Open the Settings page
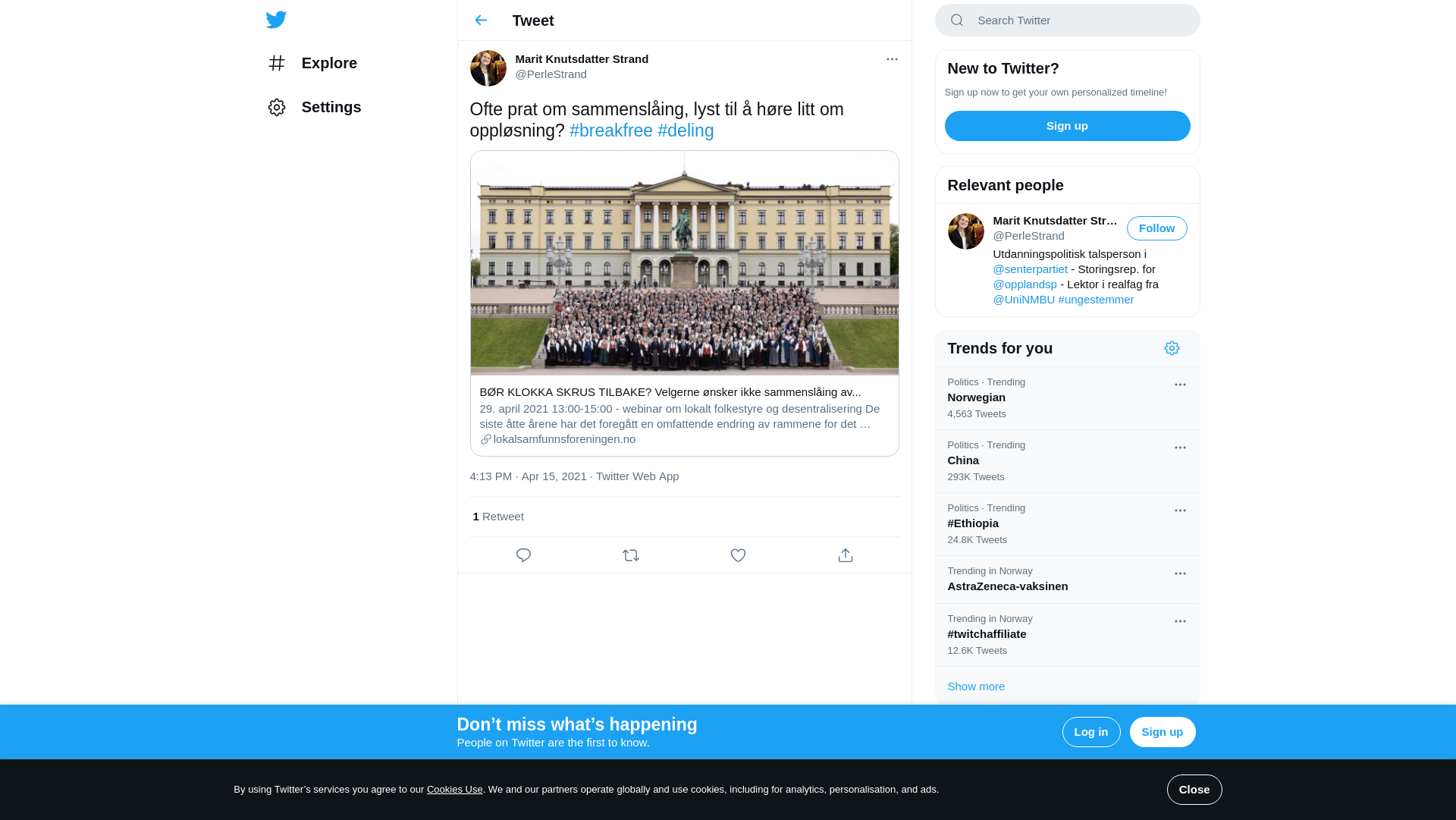 point(315,107)
